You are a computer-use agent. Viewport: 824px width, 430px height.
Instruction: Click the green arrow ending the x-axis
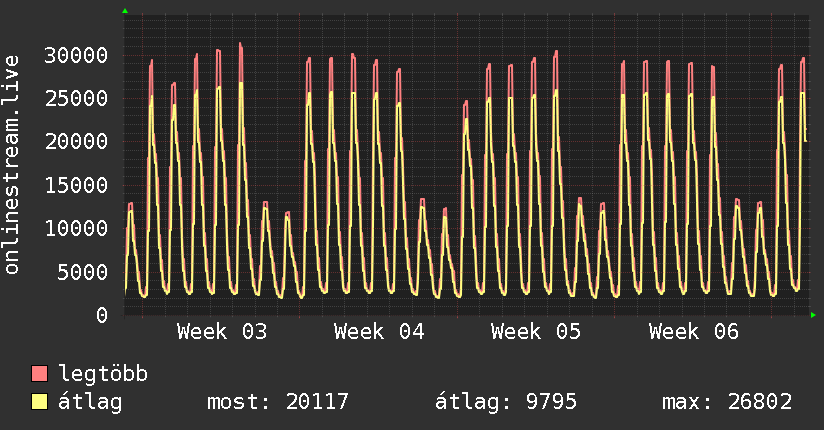813,315
